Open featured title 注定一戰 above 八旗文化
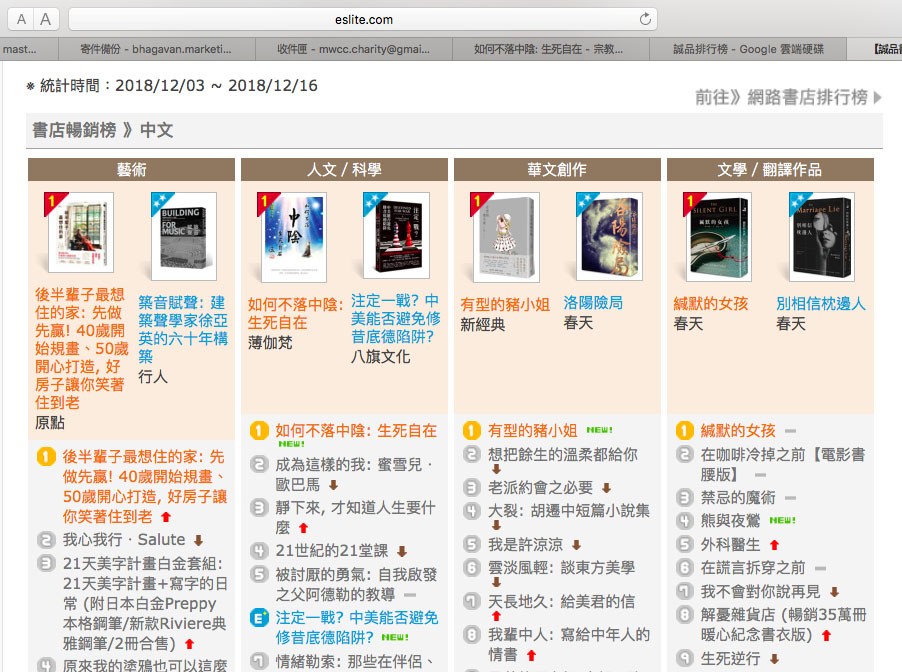The width and height of the screenshot is (902, 672). [395, 318]
